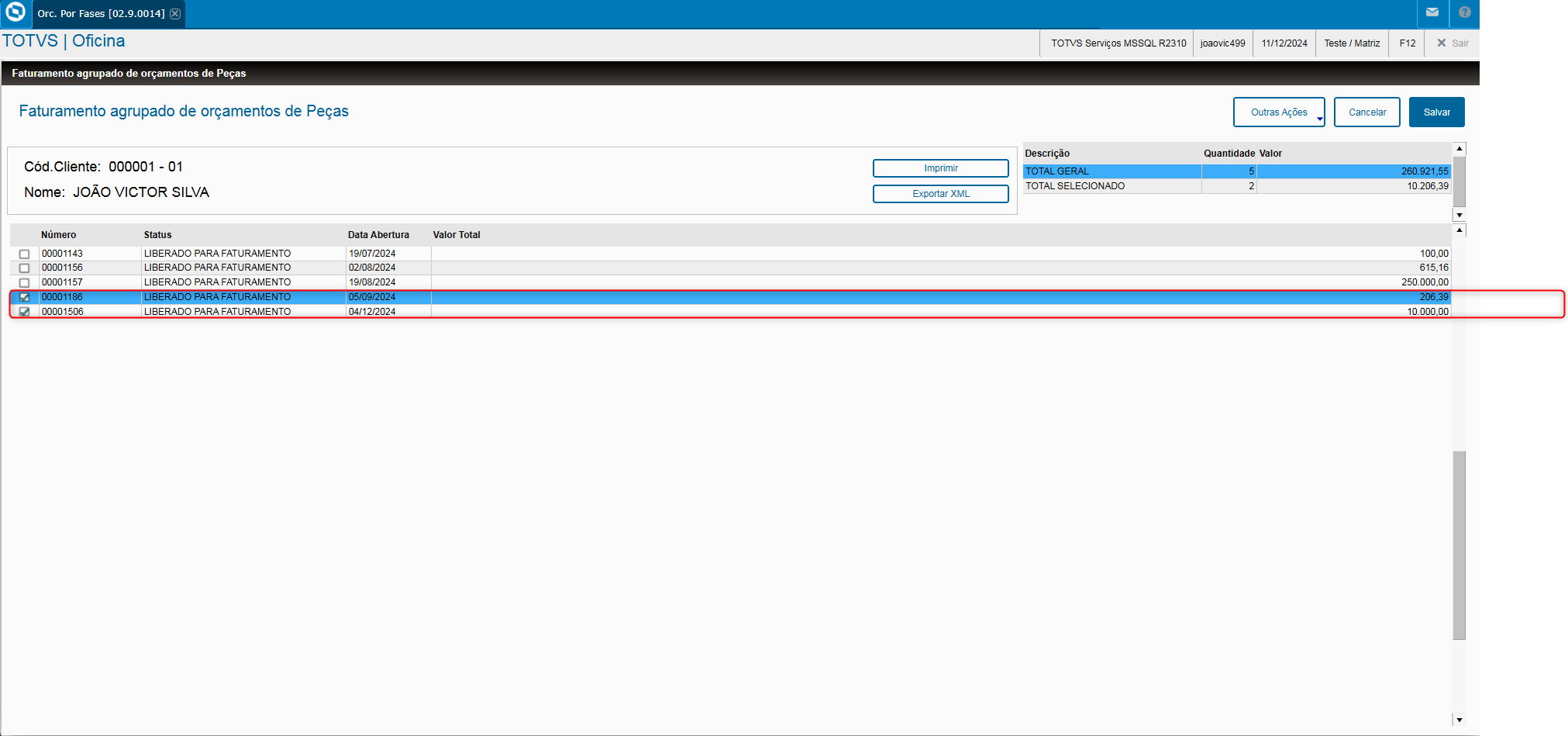
Task: Close the Orc. Por Fases tab
Action: pos(175,14)
